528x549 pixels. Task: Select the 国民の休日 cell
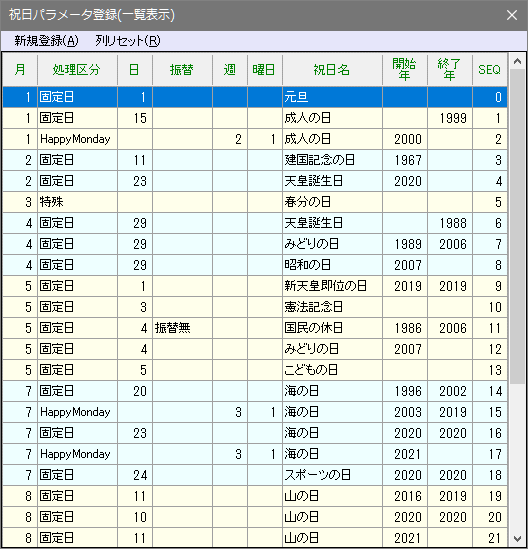tap(332, 328)
